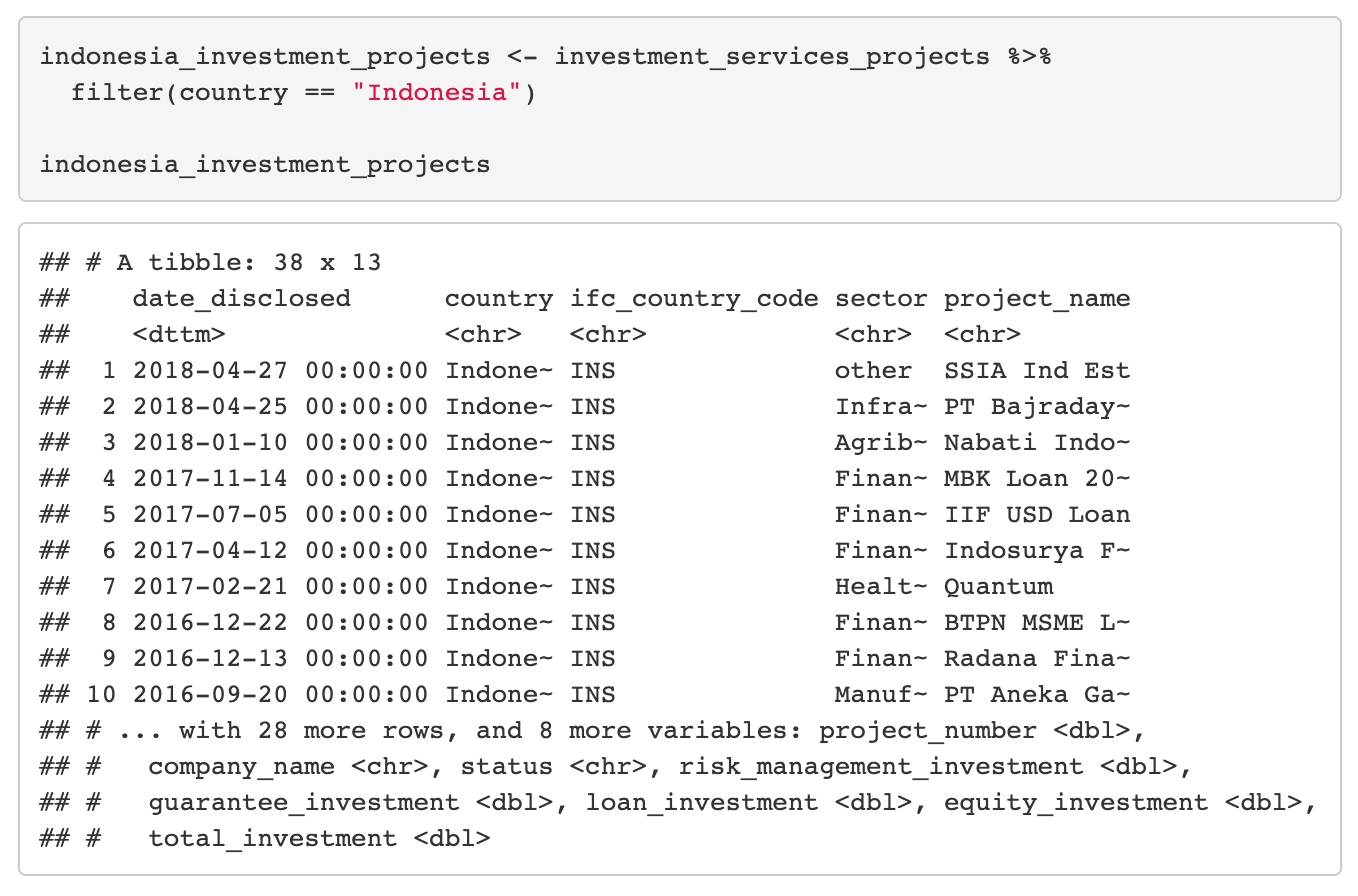Click company_name <chr> in footer
Image resolution: width=1358 pixels, height=896 pixels.
288,767
